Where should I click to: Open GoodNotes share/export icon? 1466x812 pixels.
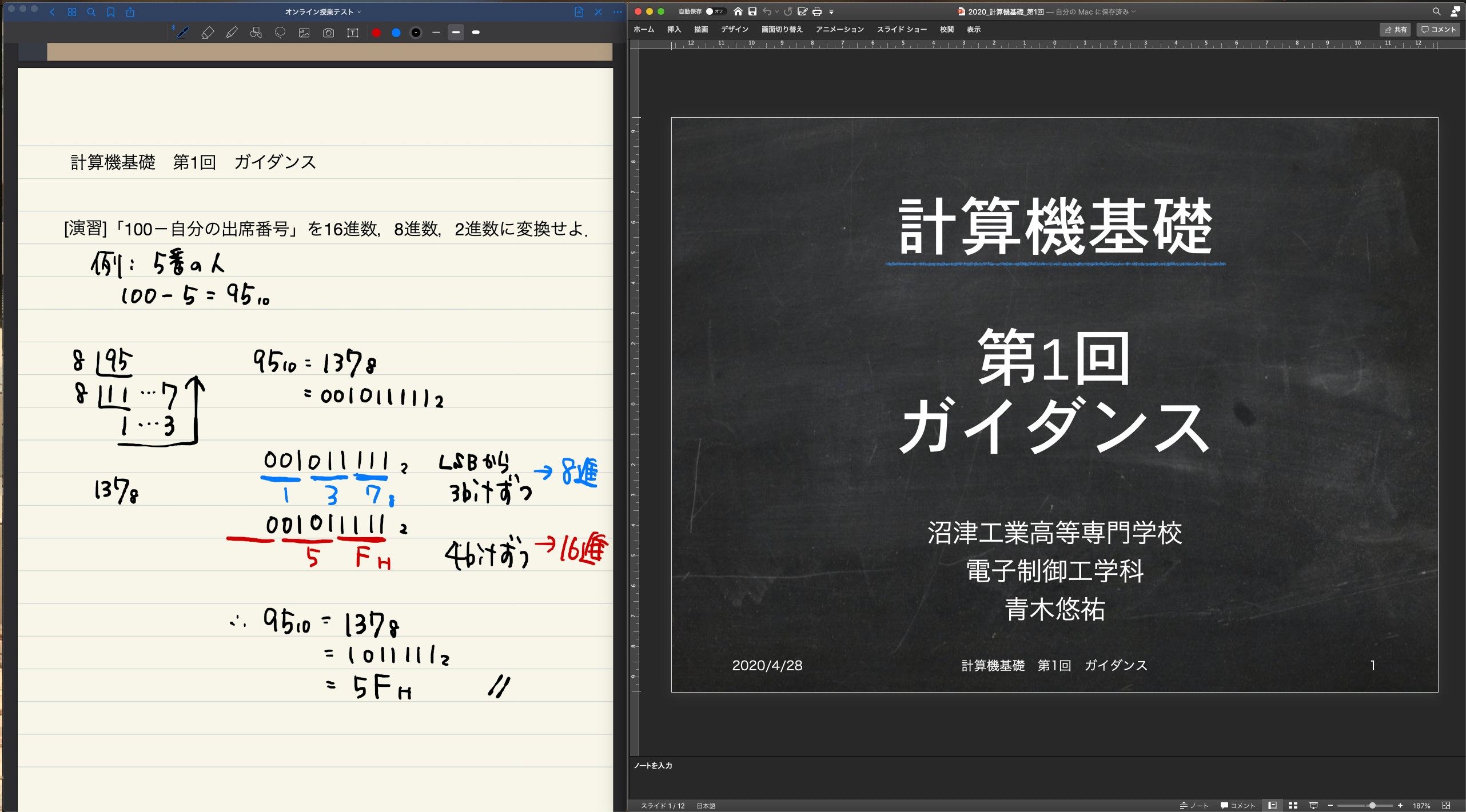[130, 12]
